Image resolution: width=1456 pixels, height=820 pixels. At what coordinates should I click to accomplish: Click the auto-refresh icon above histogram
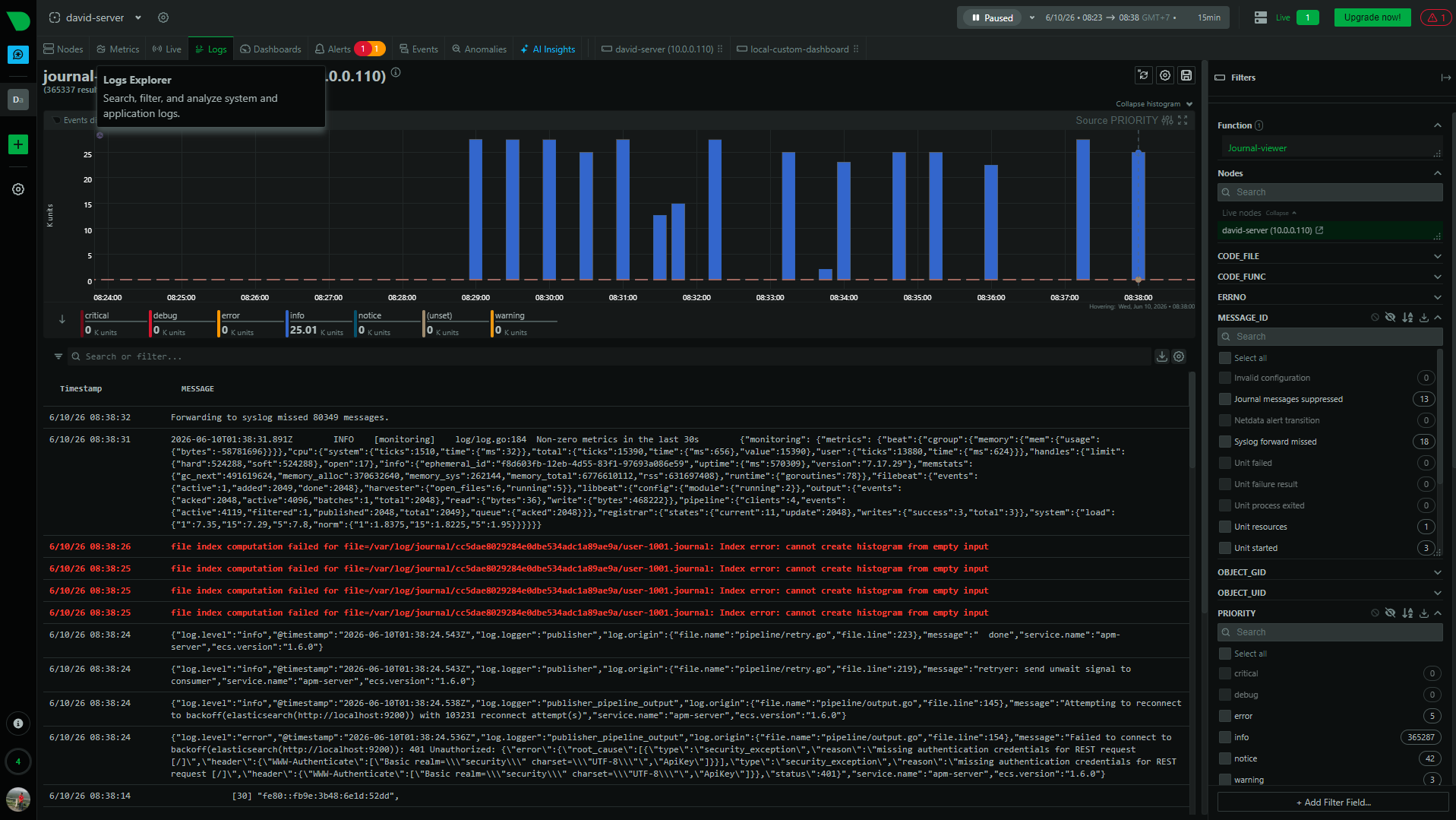[x=1143, y=75]
